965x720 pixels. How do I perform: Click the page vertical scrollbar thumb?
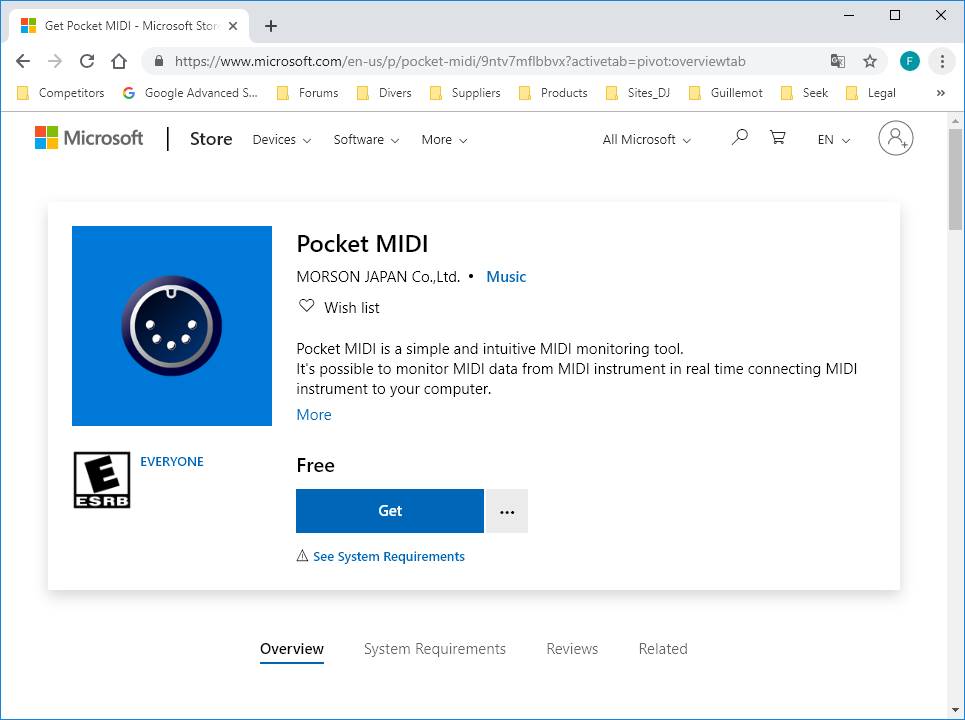(x=955, y=178)
